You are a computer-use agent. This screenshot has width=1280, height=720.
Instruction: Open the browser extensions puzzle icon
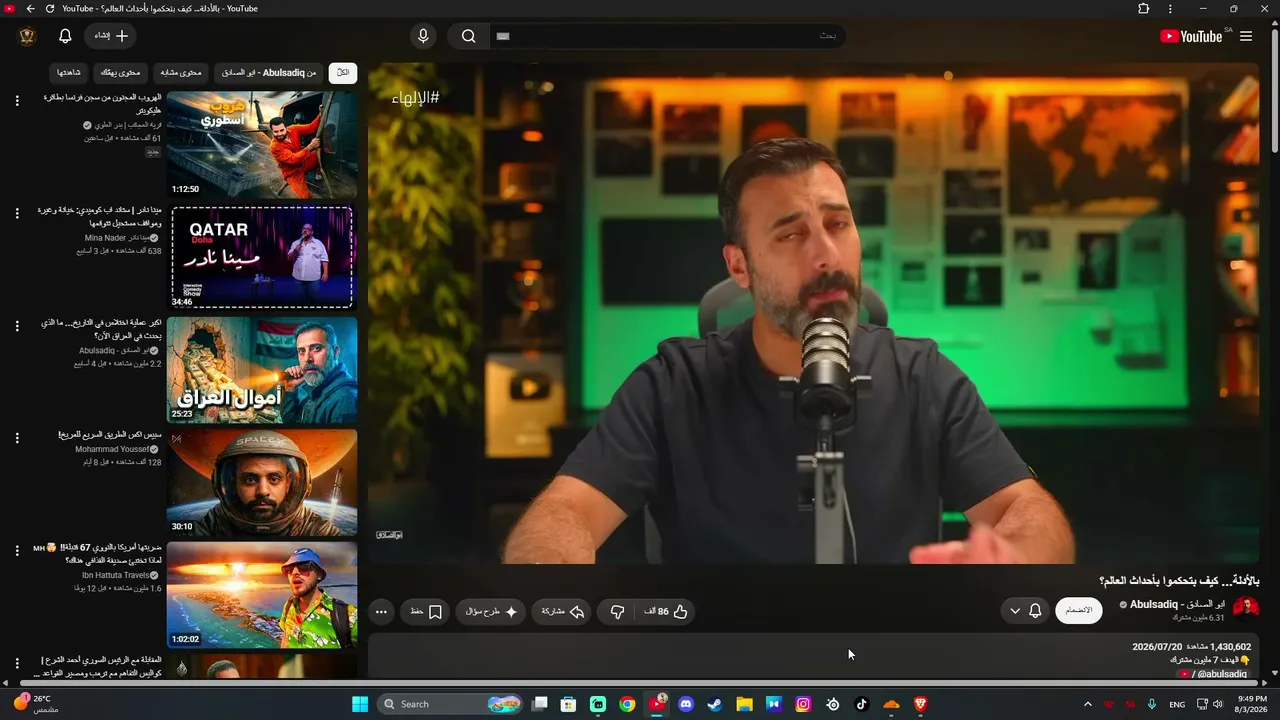pyautogui.click(x=1144, y=9)
